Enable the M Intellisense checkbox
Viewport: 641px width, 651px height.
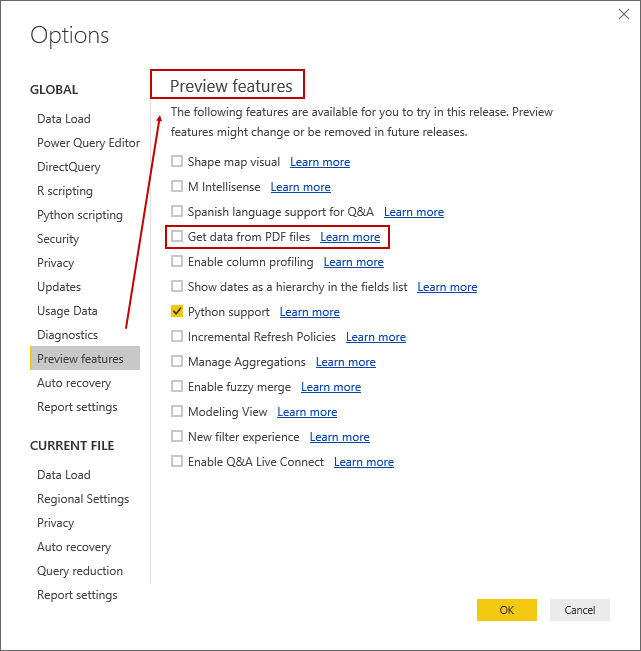coord(177,187)
